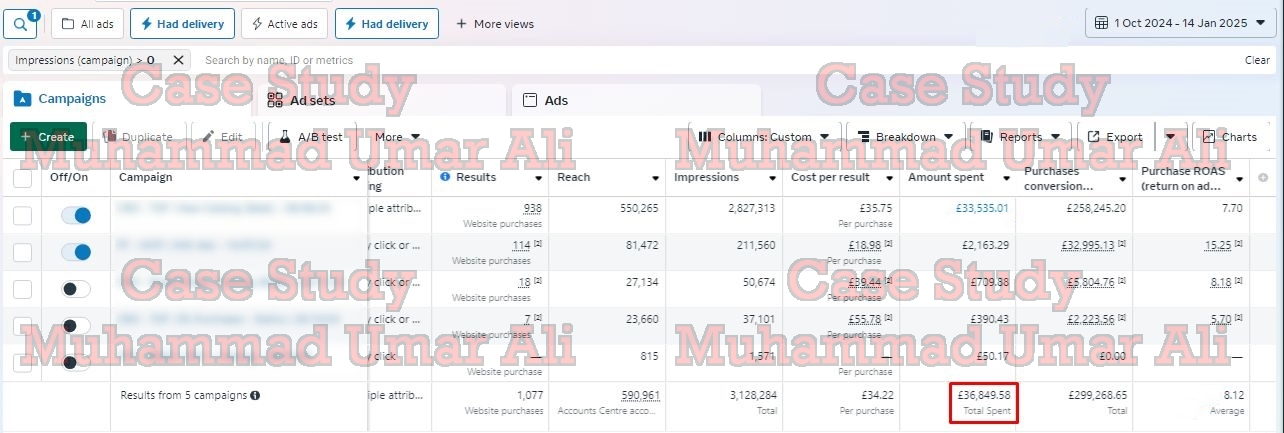The height and width of the screenshot is (433, 1284).
Task: Add a column with plus icon
Action: point(1264,178)
